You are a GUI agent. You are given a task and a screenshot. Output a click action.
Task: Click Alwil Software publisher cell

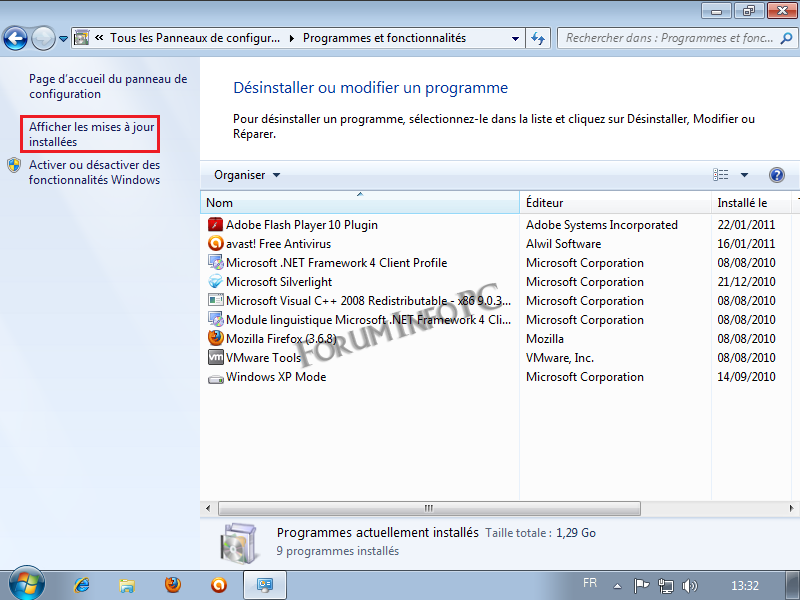563,244
